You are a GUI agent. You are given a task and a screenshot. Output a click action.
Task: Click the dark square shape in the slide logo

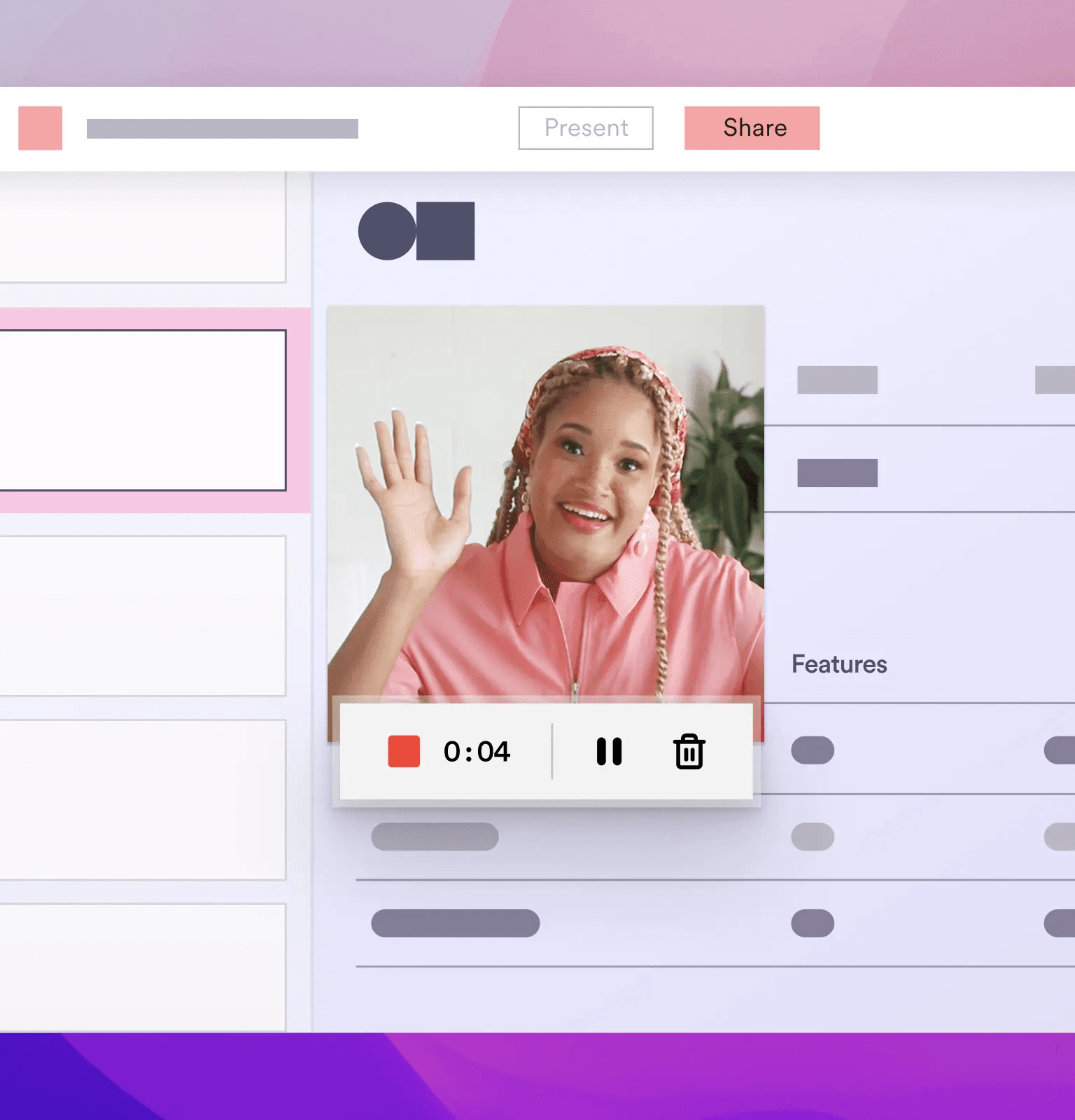click(x=447, y=231)
